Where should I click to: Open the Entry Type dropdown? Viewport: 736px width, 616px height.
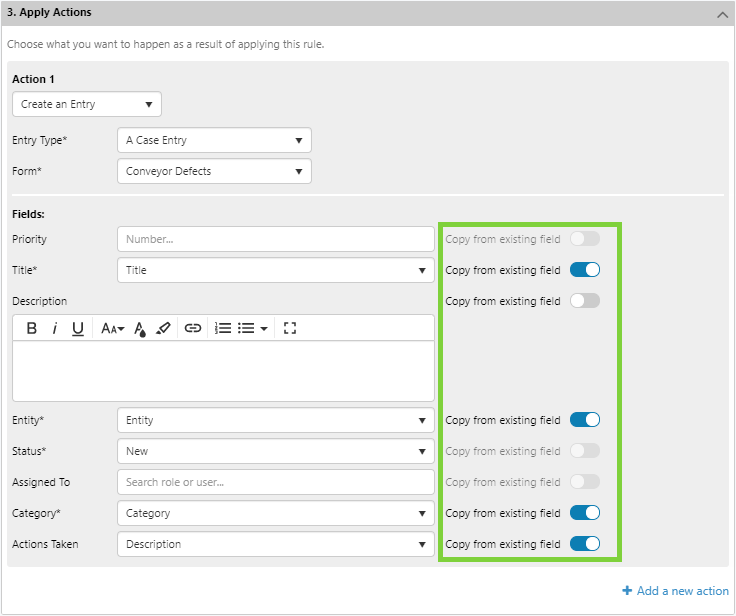pyautogui.click(x=213, y=140)
